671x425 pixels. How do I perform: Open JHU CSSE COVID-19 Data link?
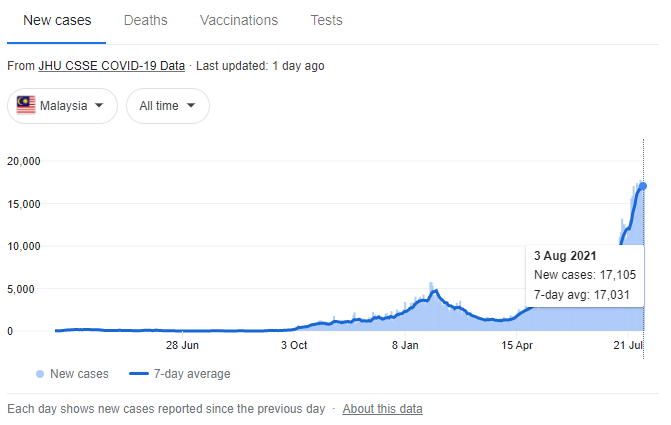coord(112,66)
